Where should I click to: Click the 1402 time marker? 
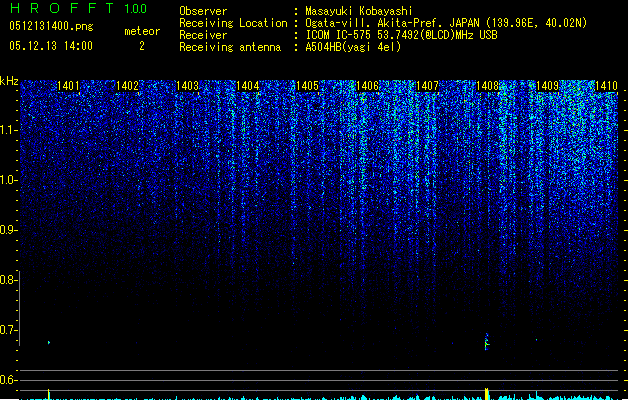coord(127,86)
